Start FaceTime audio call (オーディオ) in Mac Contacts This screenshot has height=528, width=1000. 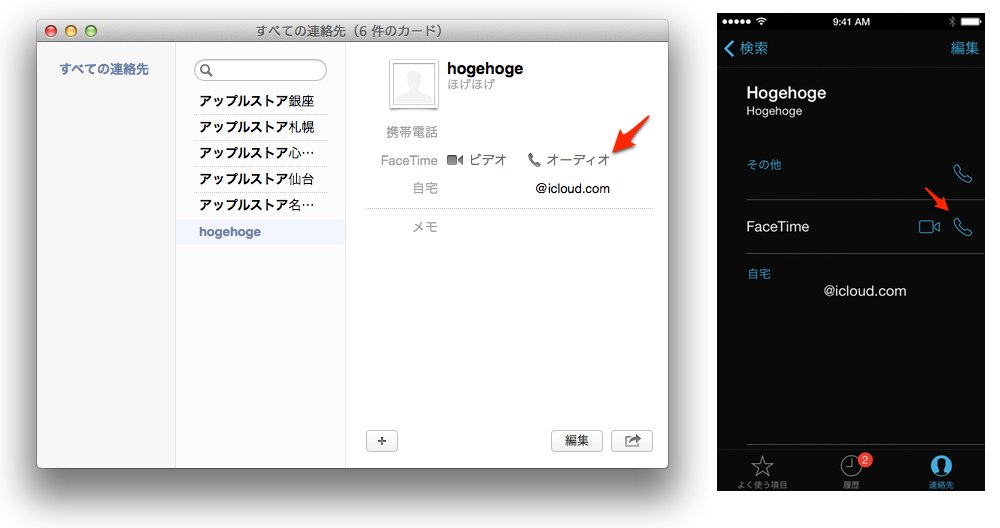tap(569, 160)
